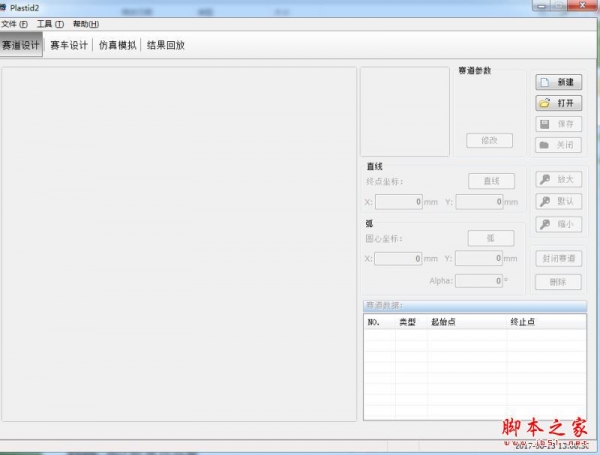The image size is (600, 455).
Task: Click the 新建 new file button
Action: coord(558,82)
